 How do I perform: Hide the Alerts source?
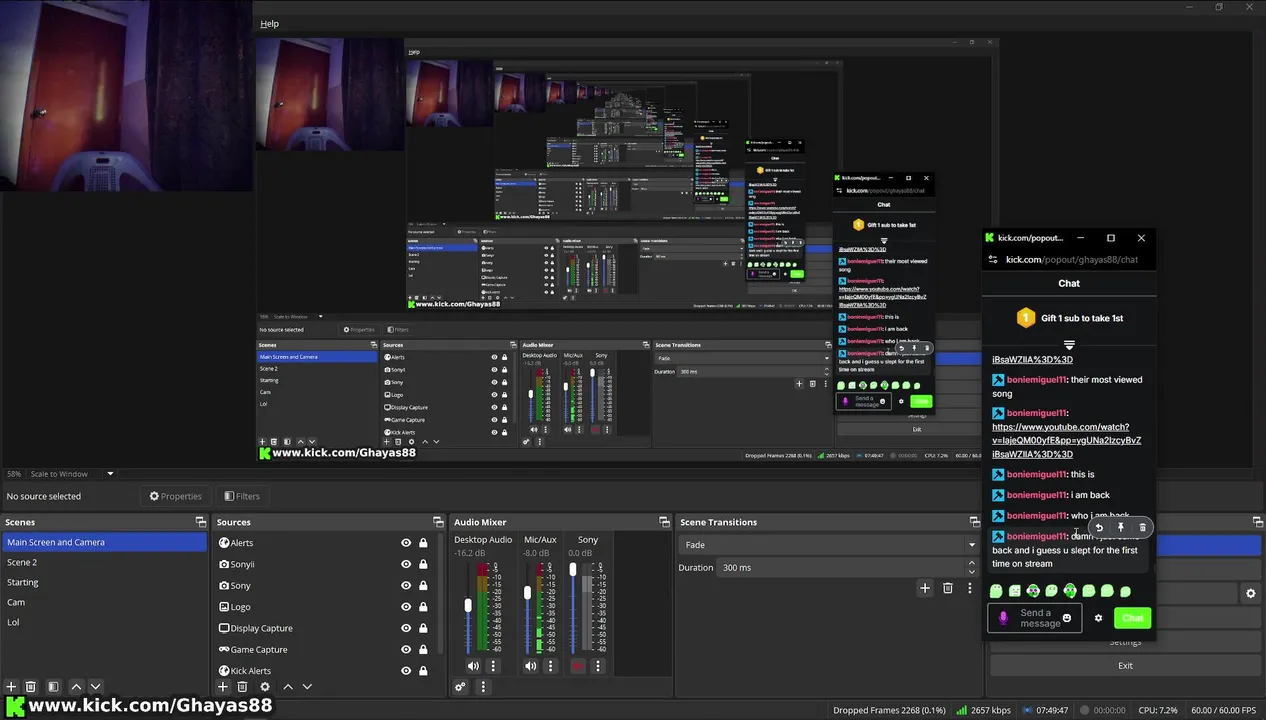[406, 543]
